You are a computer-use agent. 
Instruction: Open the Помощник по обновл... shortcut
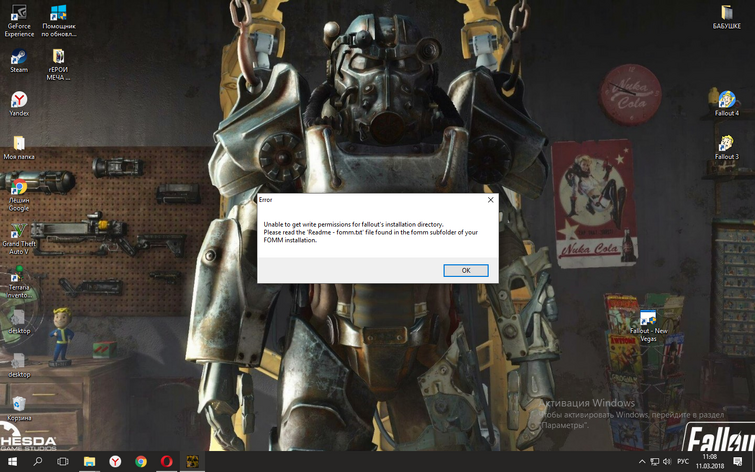(58, 21)
